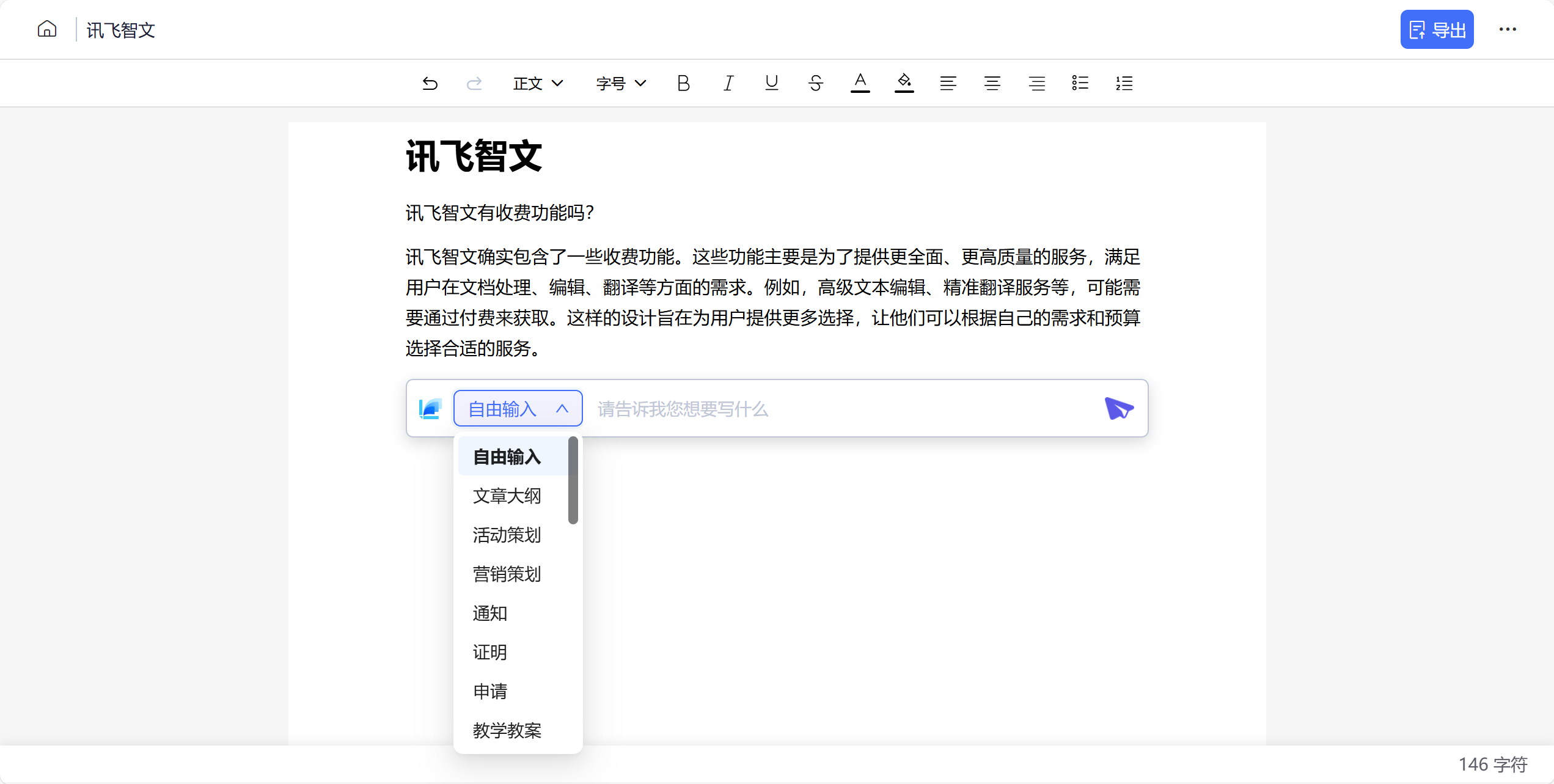The image size is (1554, 784).
Task: Center align the text
Action: pyautogui.click(x=992, y=83)
